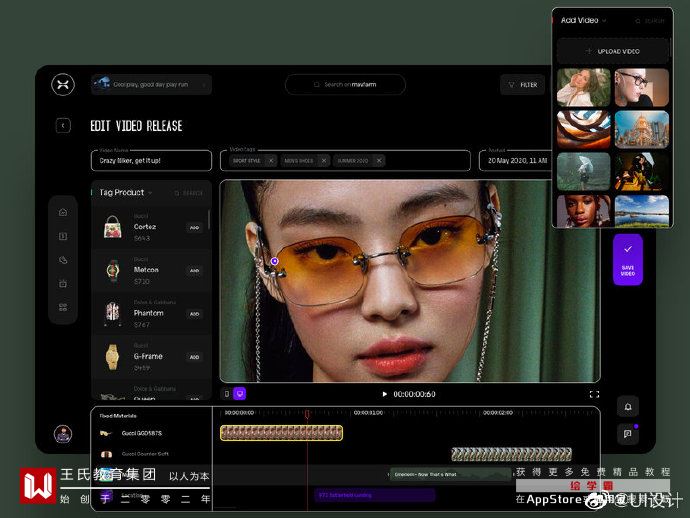Image resolution: width=690 pixels, height=518 pixels.
Task: Select the second sunglasses timeline clip
Action: [x=511, y=454]
